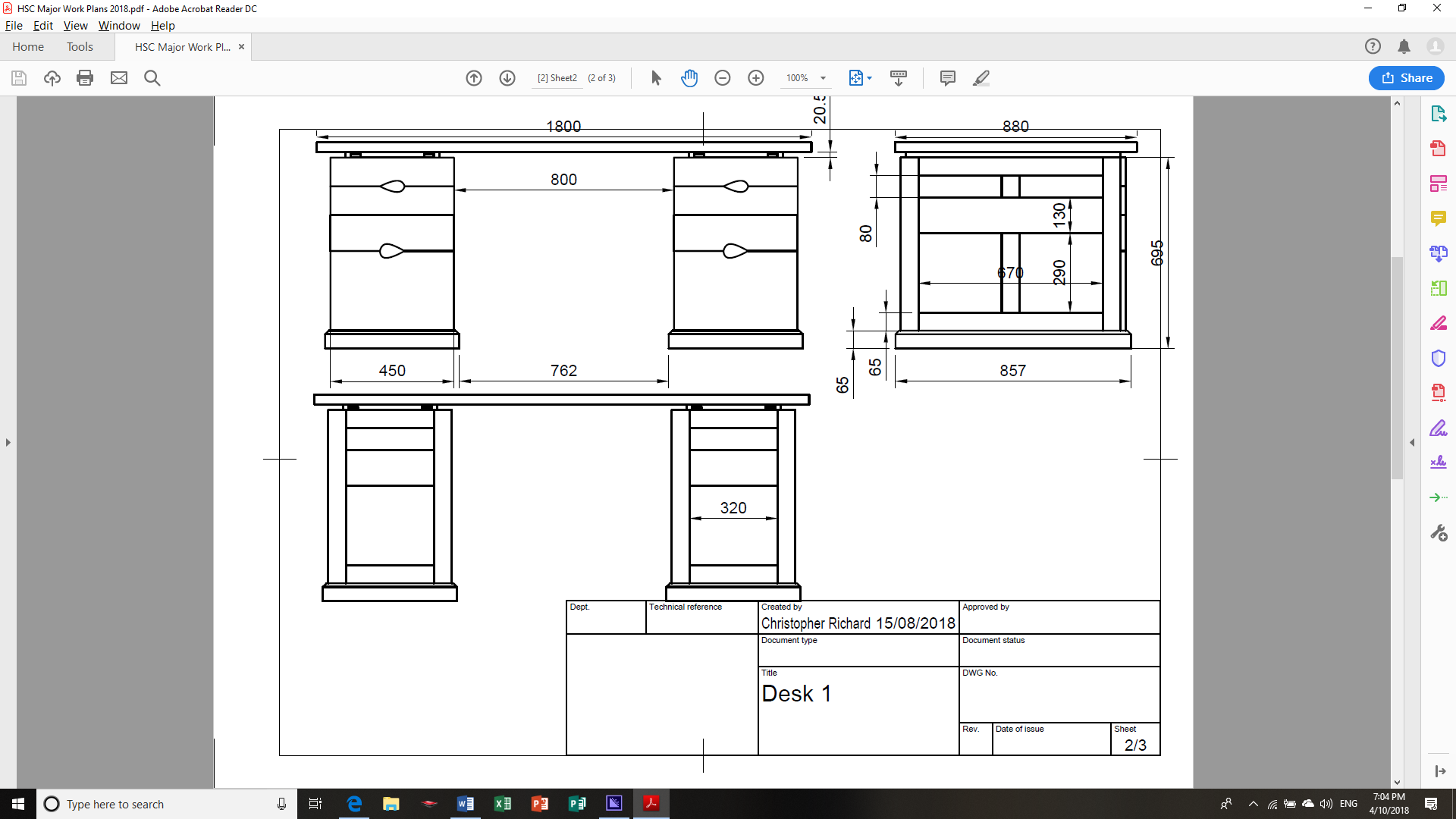Open the Help question mark icon
The height and width of the screenshot is (819, 1456).
coord(1373,46)
